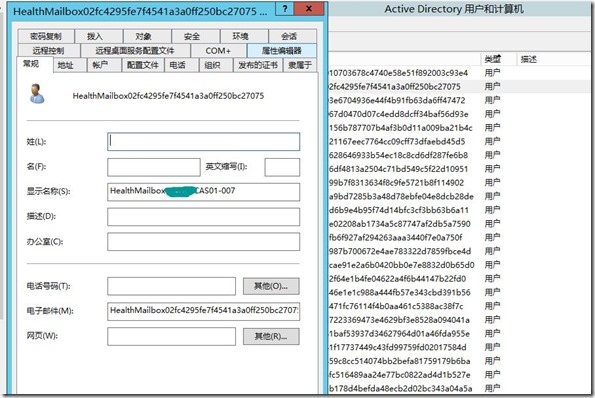Click the 英文缩写(I) initials field
Viewport: 595px width, 398px height.
coord(282,167)
